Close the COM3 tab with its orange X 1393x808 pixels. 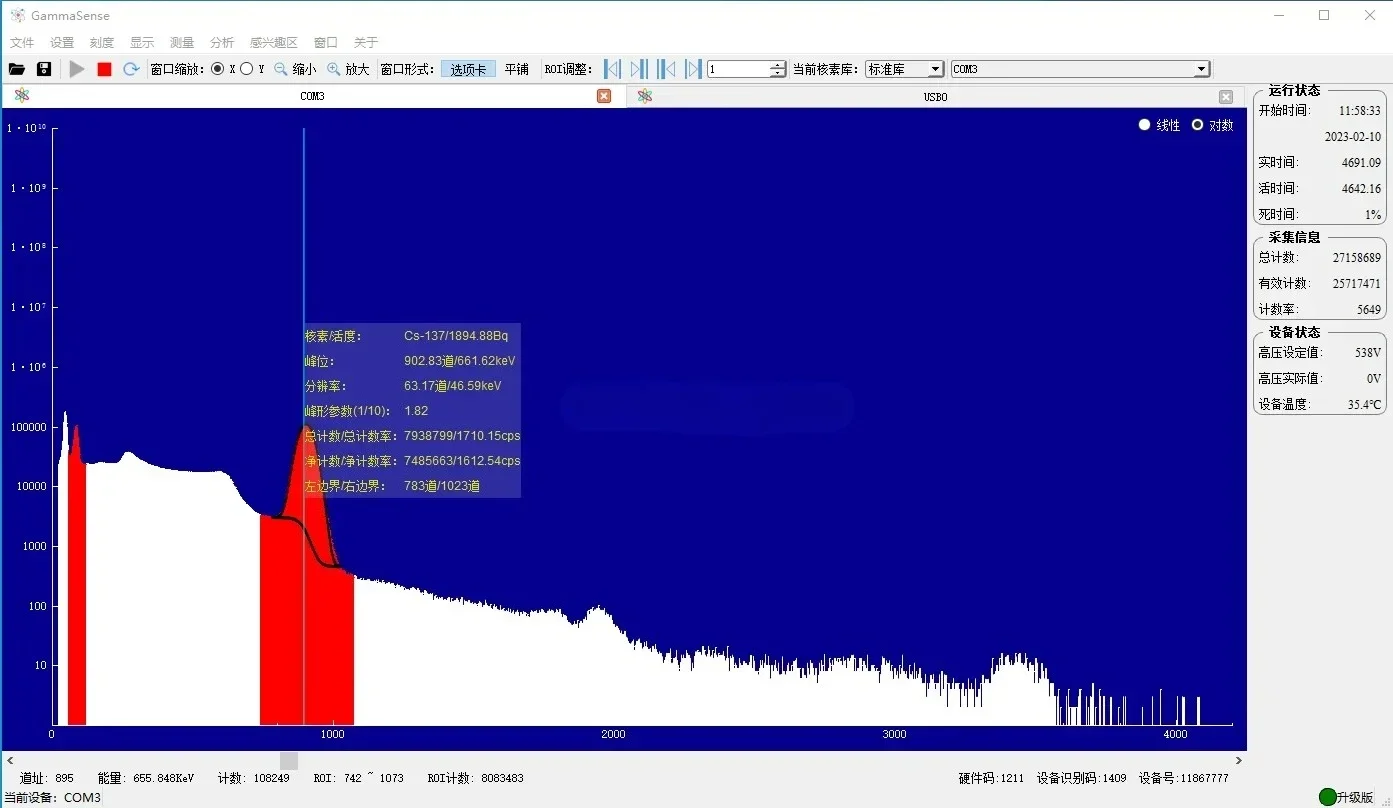coord(604,96)
